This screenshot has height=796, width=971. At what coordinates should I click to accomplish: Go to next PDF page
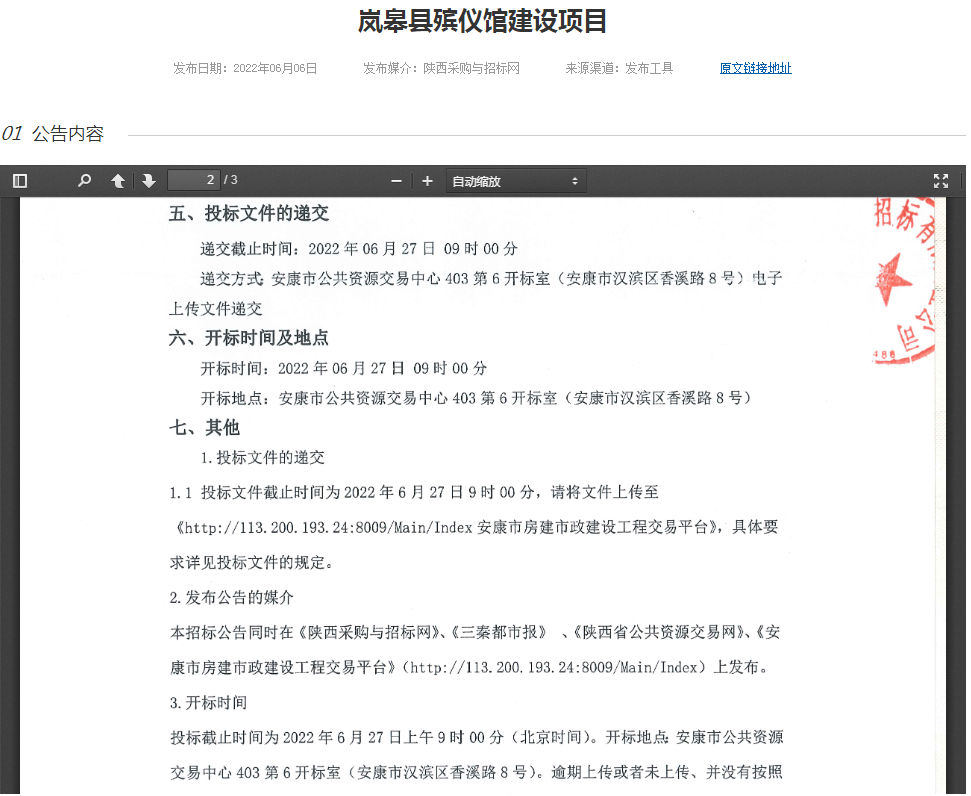coord(149,181)
